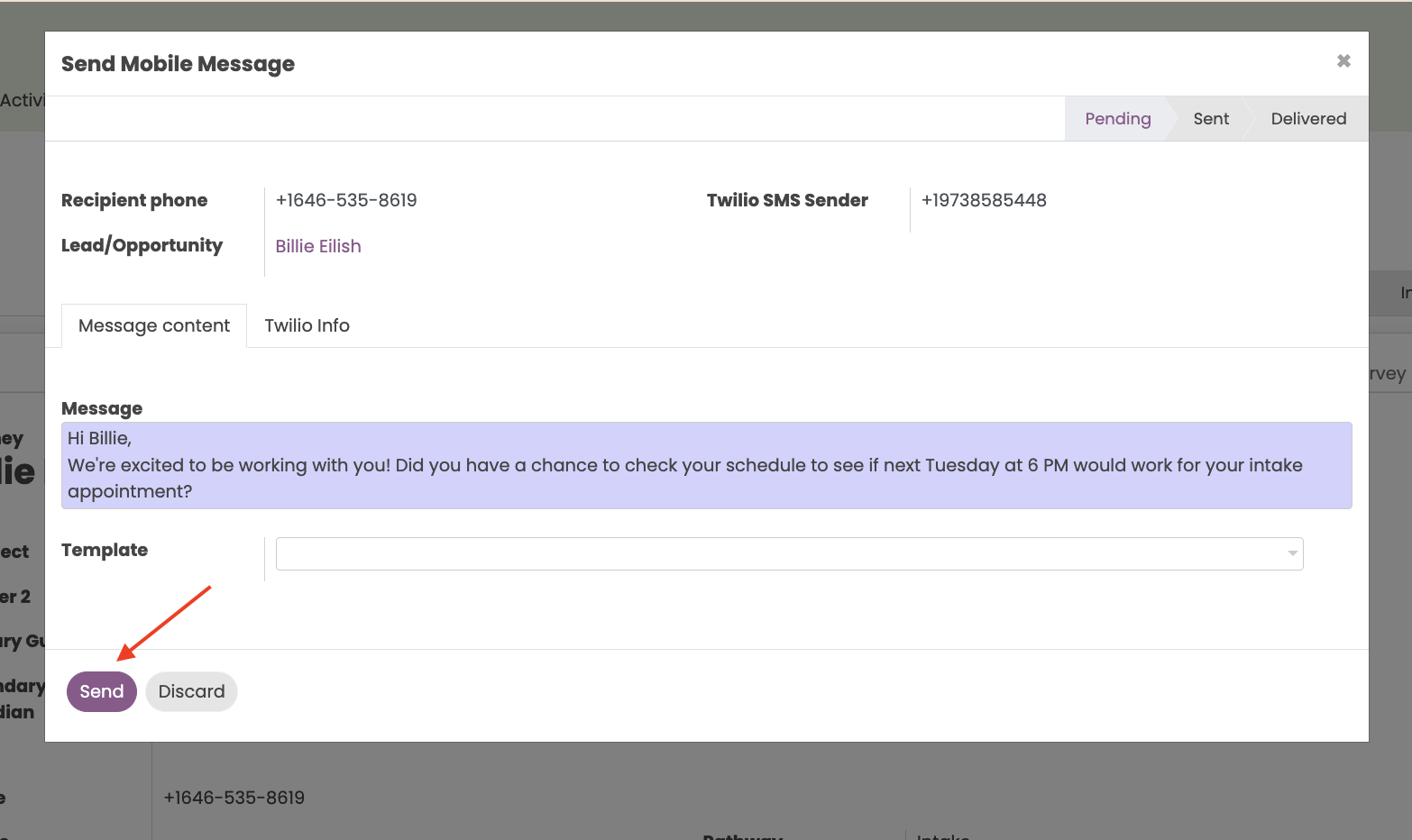Screen dimensions: 1412x840
Task: Click the Recipient phone label
Action: click(x=134, y=200)
